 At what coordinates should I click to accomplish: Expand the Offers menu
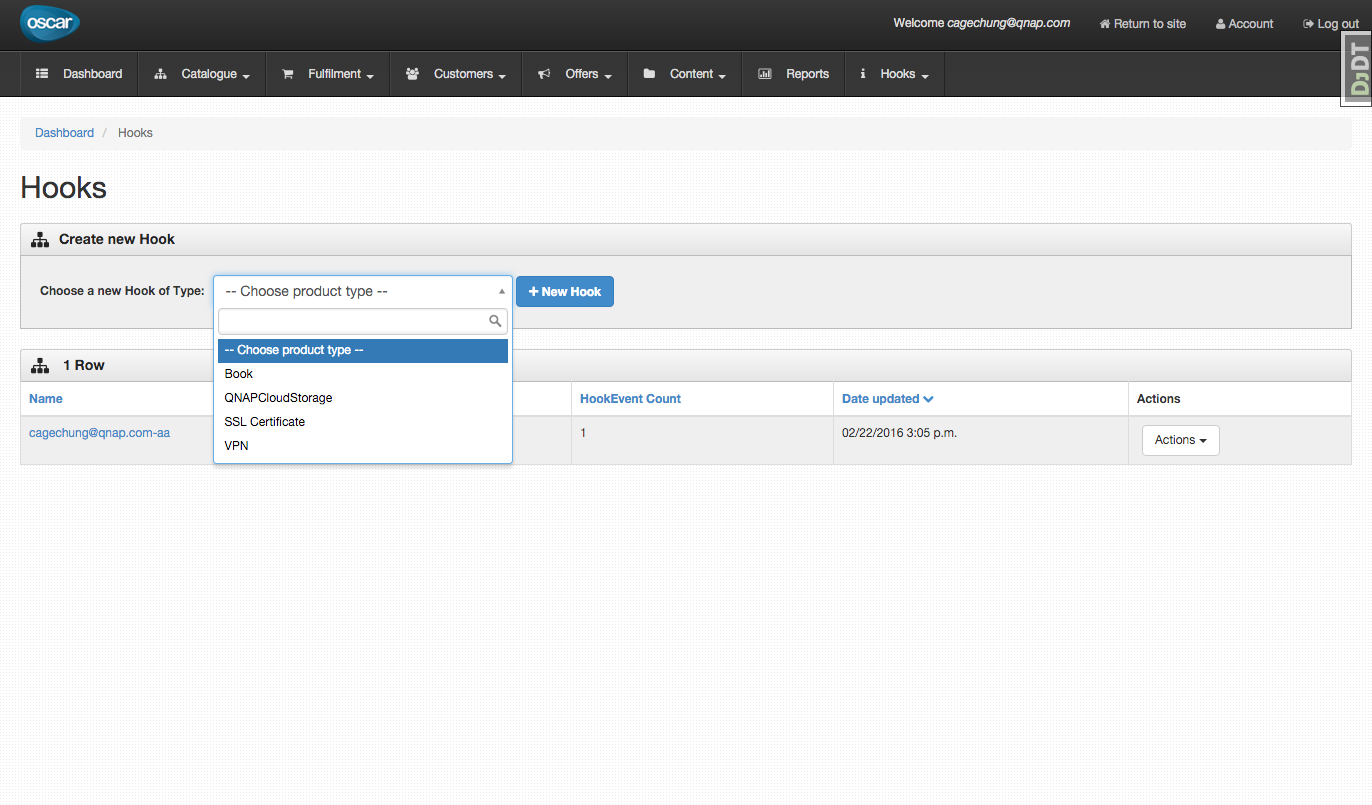(x=575, y=74)
